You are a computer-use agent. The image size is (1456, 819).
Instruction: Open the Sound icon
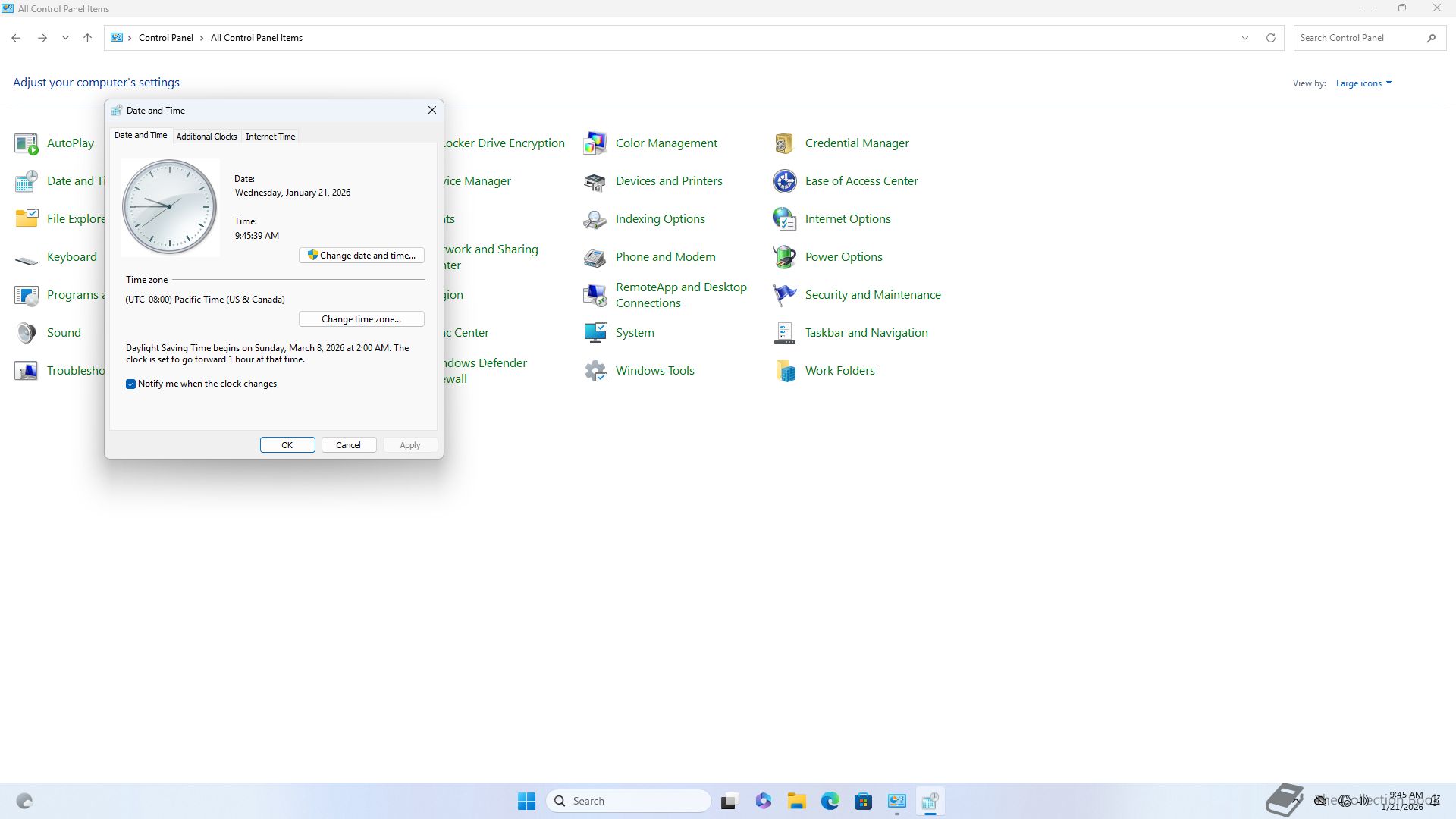[x=27, y=333]
